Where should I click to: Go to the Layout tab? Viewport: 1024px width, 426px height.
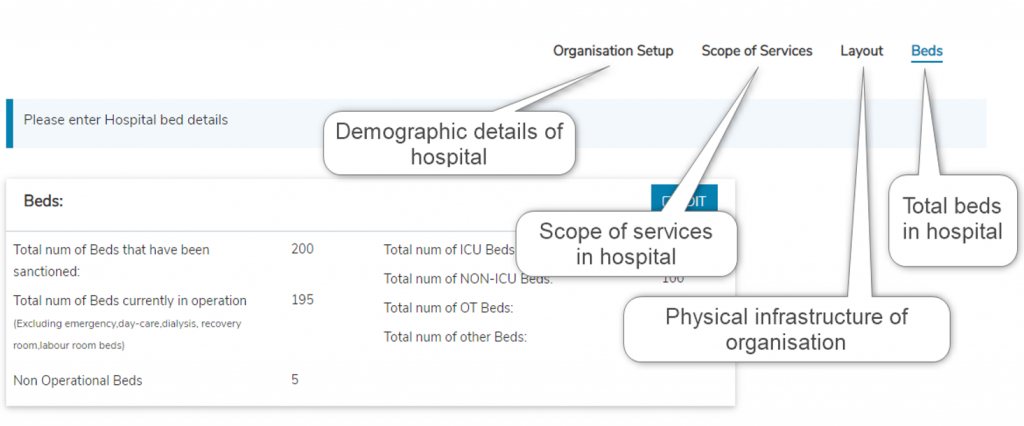click(x=861, y=51)
